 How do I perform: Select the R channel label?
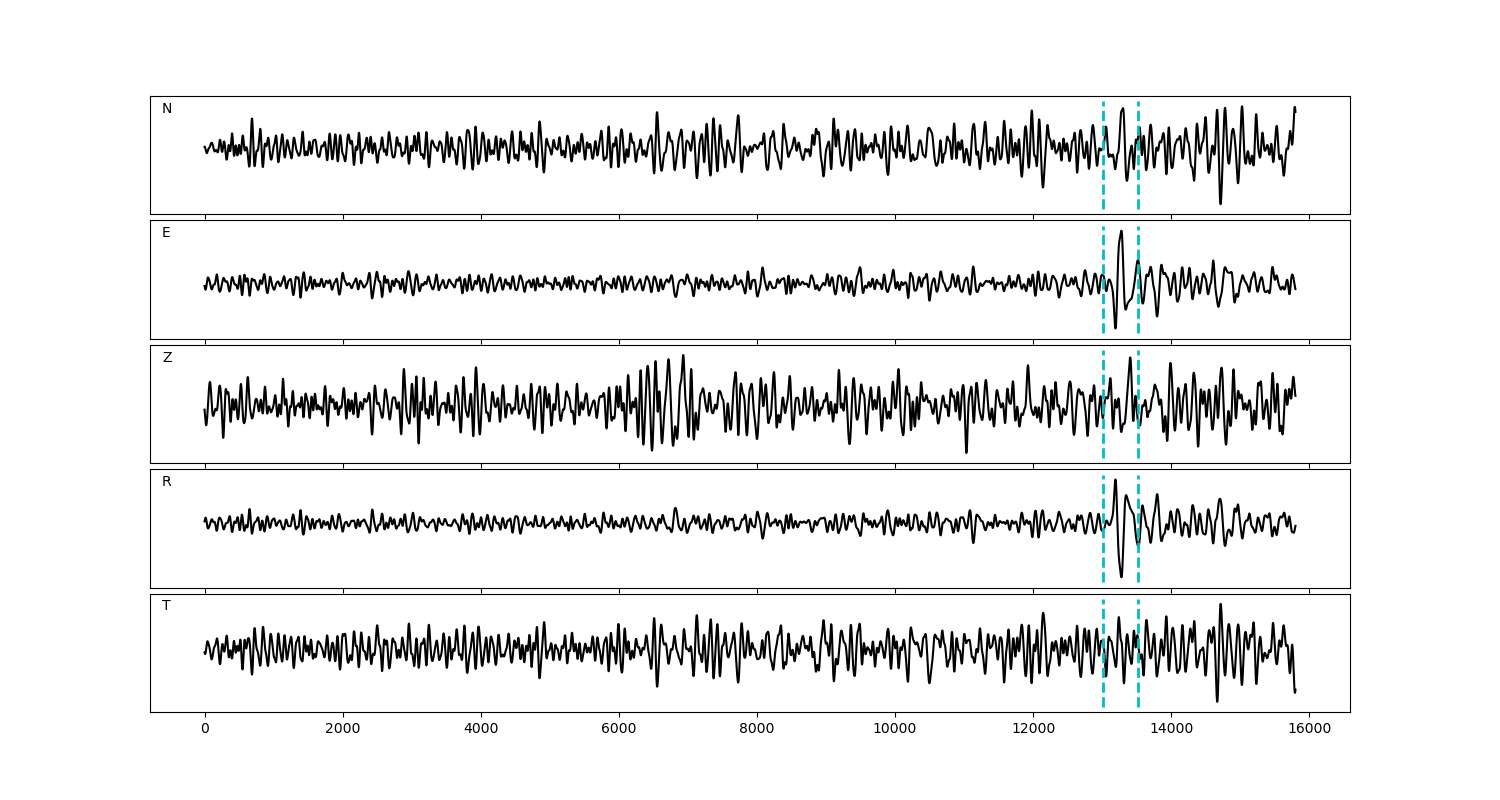pos(167,482)
